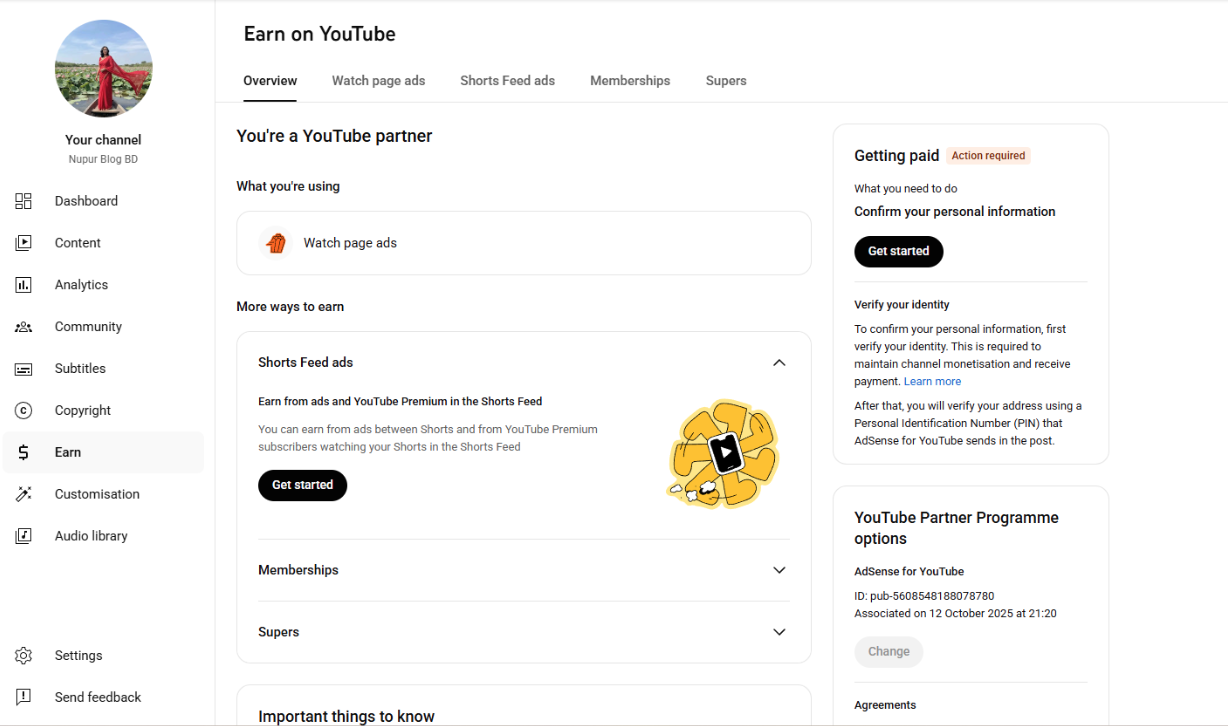
Task: Open the Dashboard section
Action: (86, 200)
